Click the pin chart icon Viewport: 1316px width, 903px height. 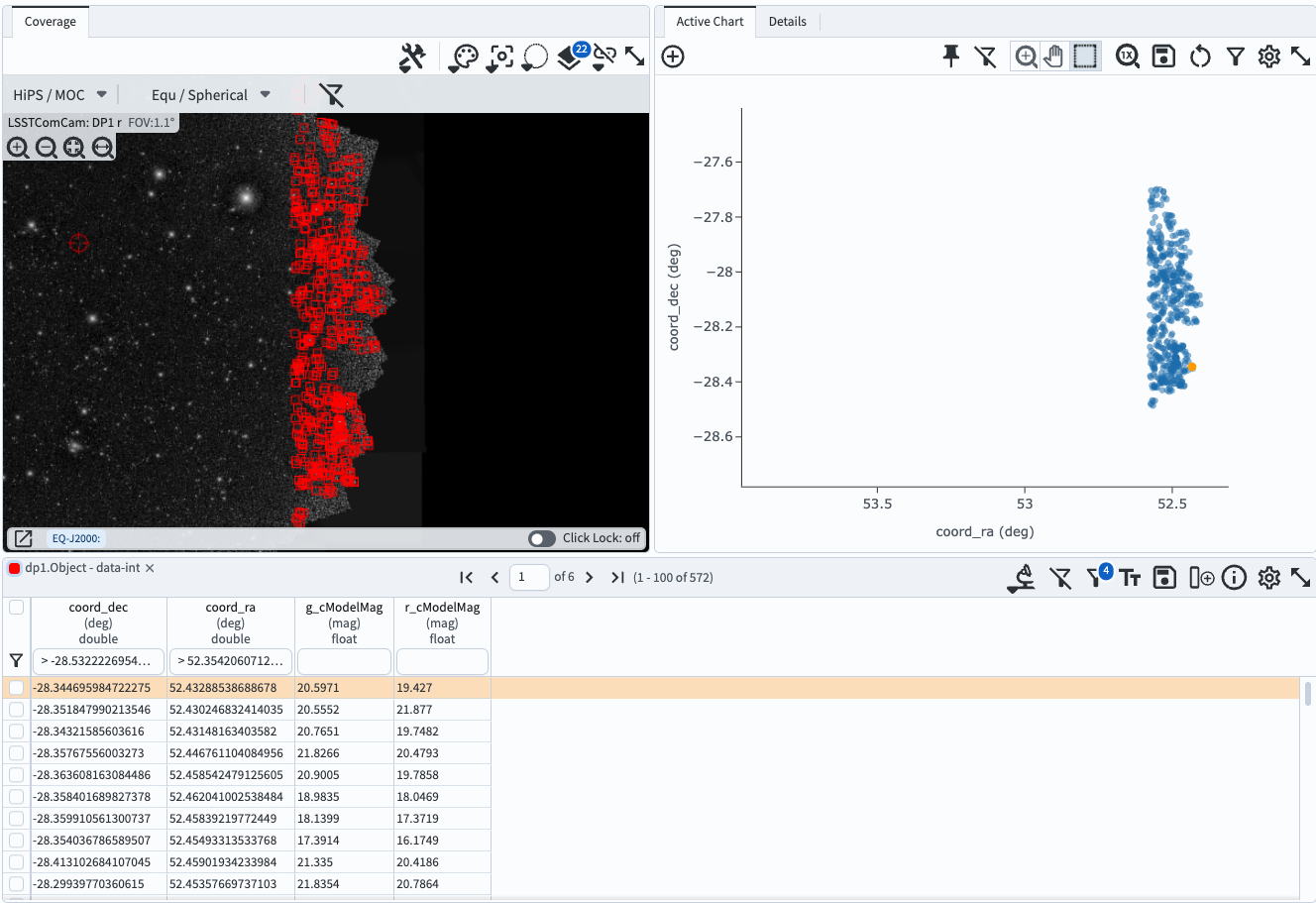pos(950,56)
